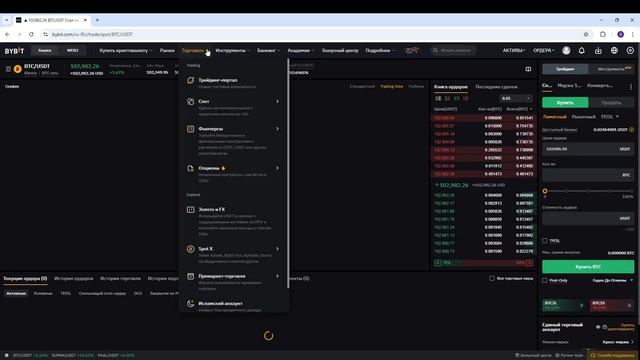This screenshot has width=640, height=360.
Task: Expand the Фьючерсы submenu arrow
Action: click(x=278, y=129)
